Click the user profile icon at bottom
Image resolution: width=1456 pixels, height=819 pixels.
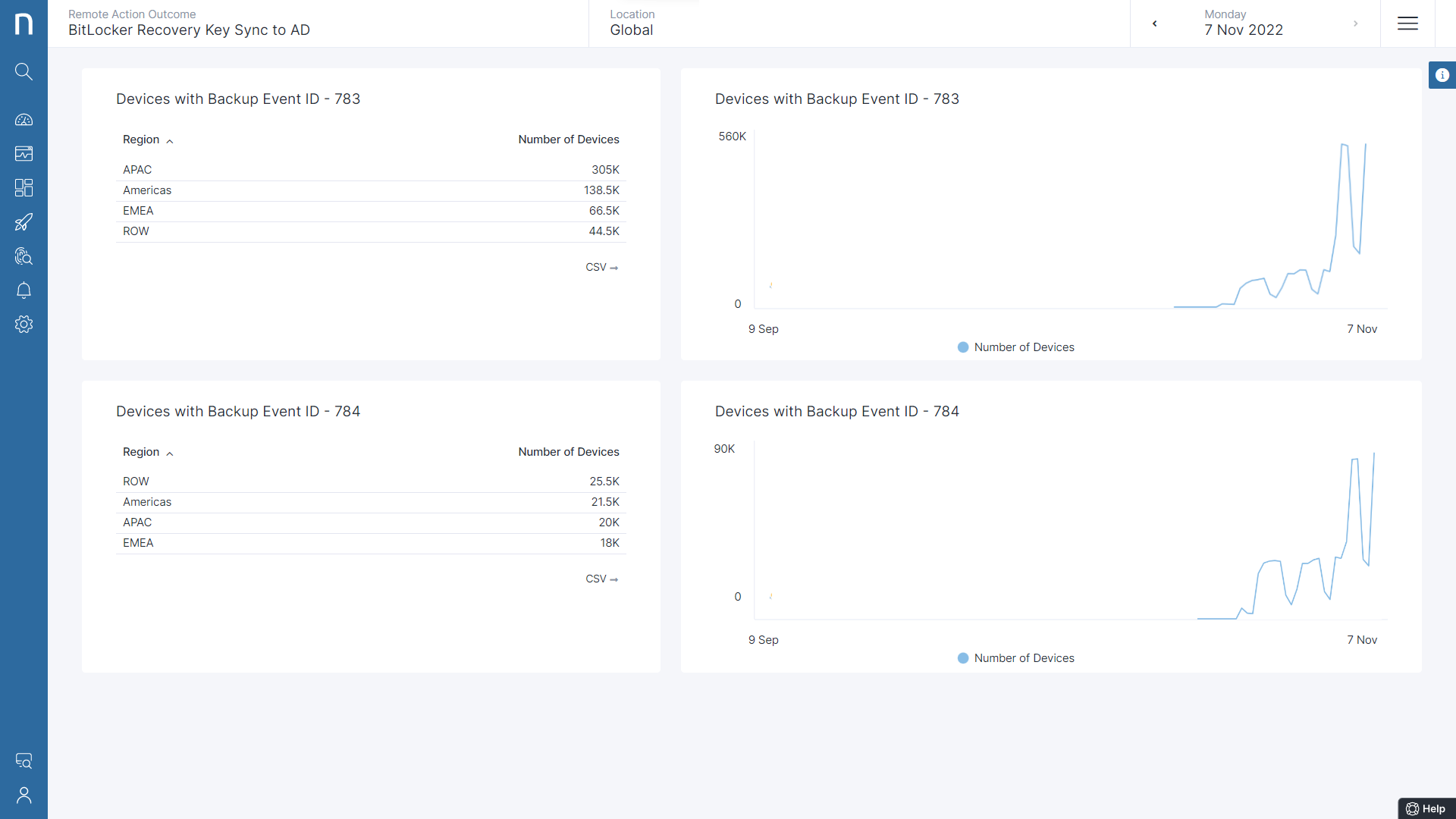point(24,795)
